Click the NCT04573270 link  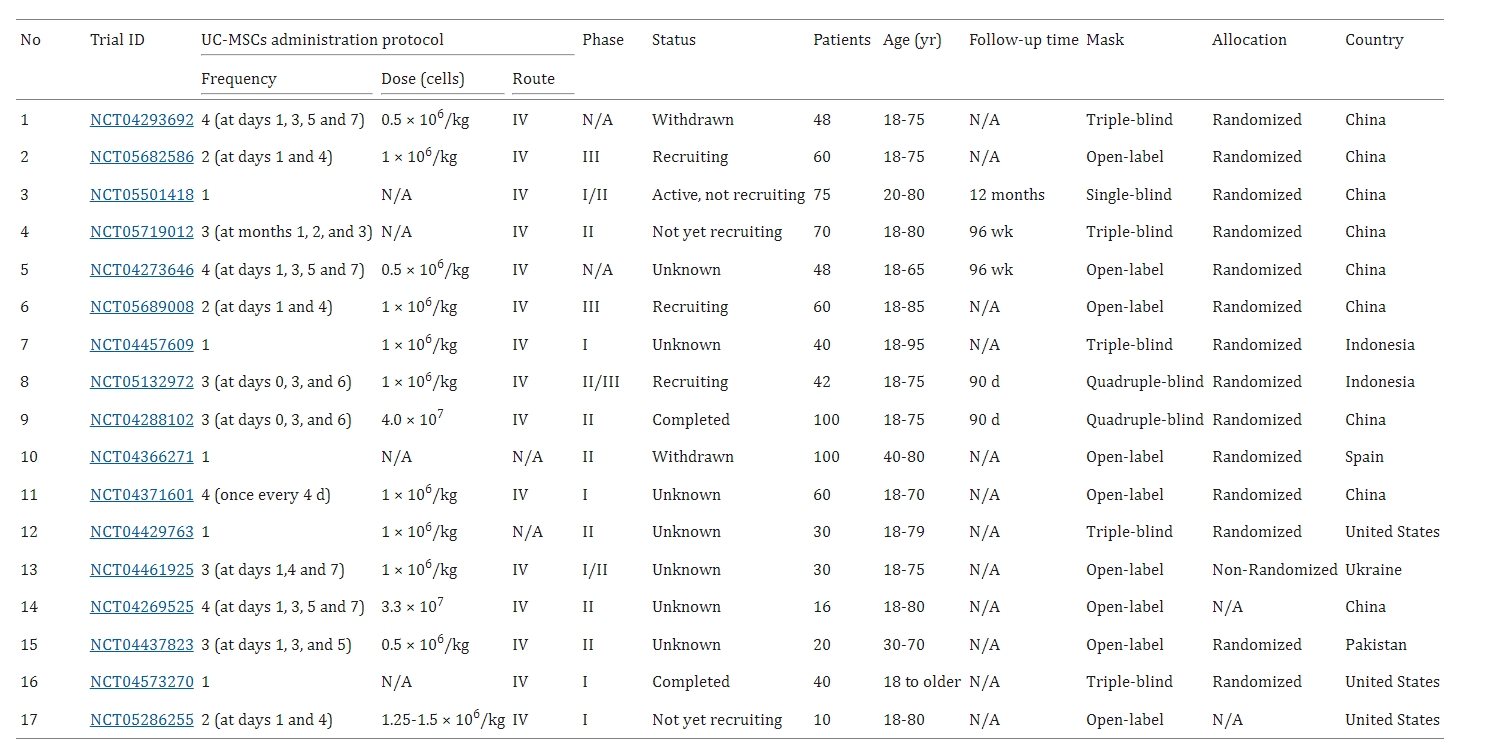tap(141, 682)
